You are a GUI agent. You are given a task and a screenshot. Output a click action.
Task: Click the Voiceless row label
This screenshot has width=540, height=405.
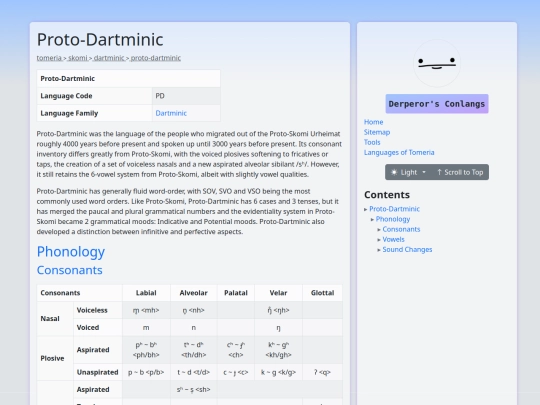pyautogui.click(x=98, y=310)
